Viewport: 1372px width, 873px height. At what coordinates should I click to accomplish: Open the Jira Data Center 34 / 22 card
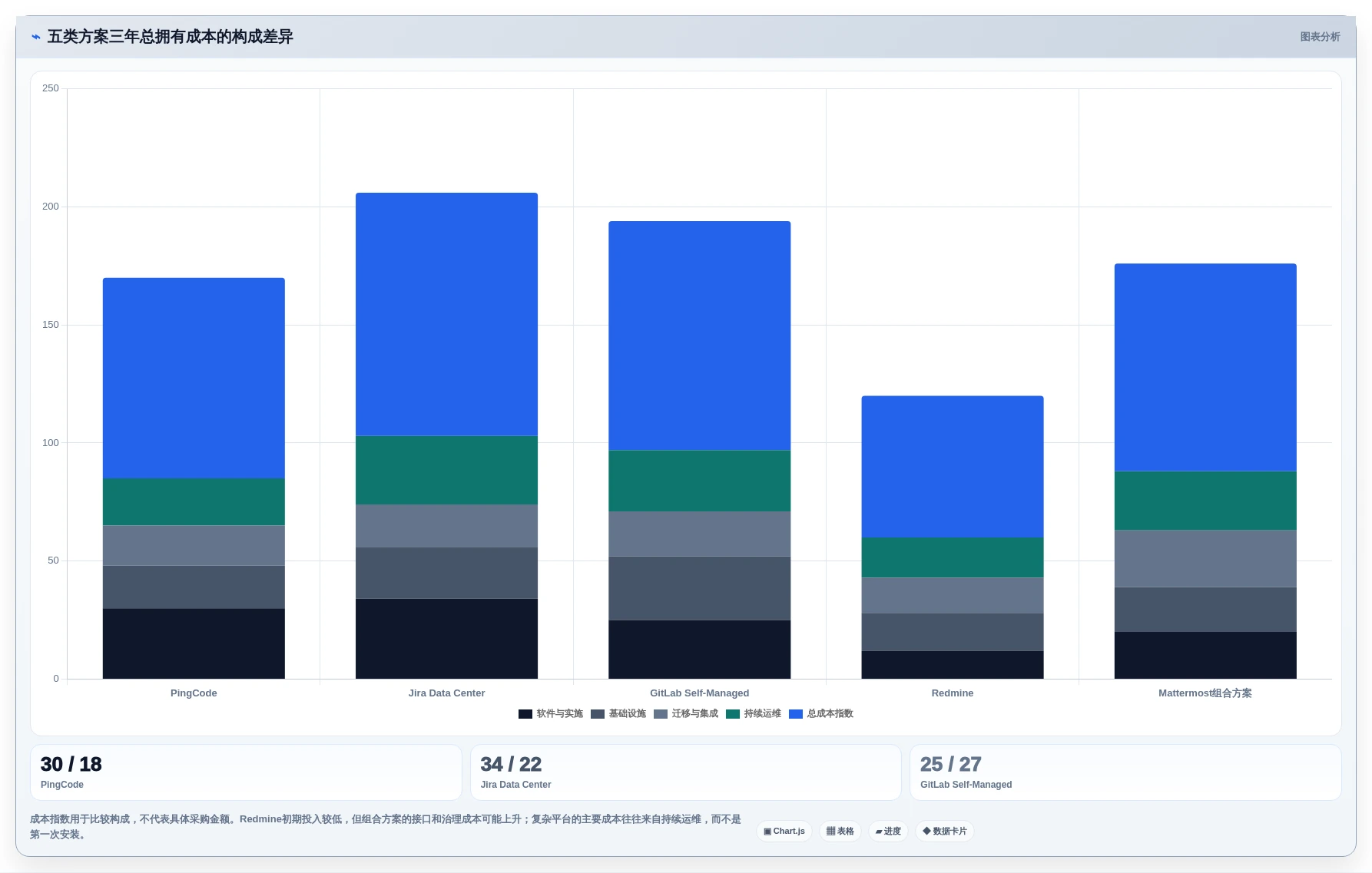click(x=685, y=772)
